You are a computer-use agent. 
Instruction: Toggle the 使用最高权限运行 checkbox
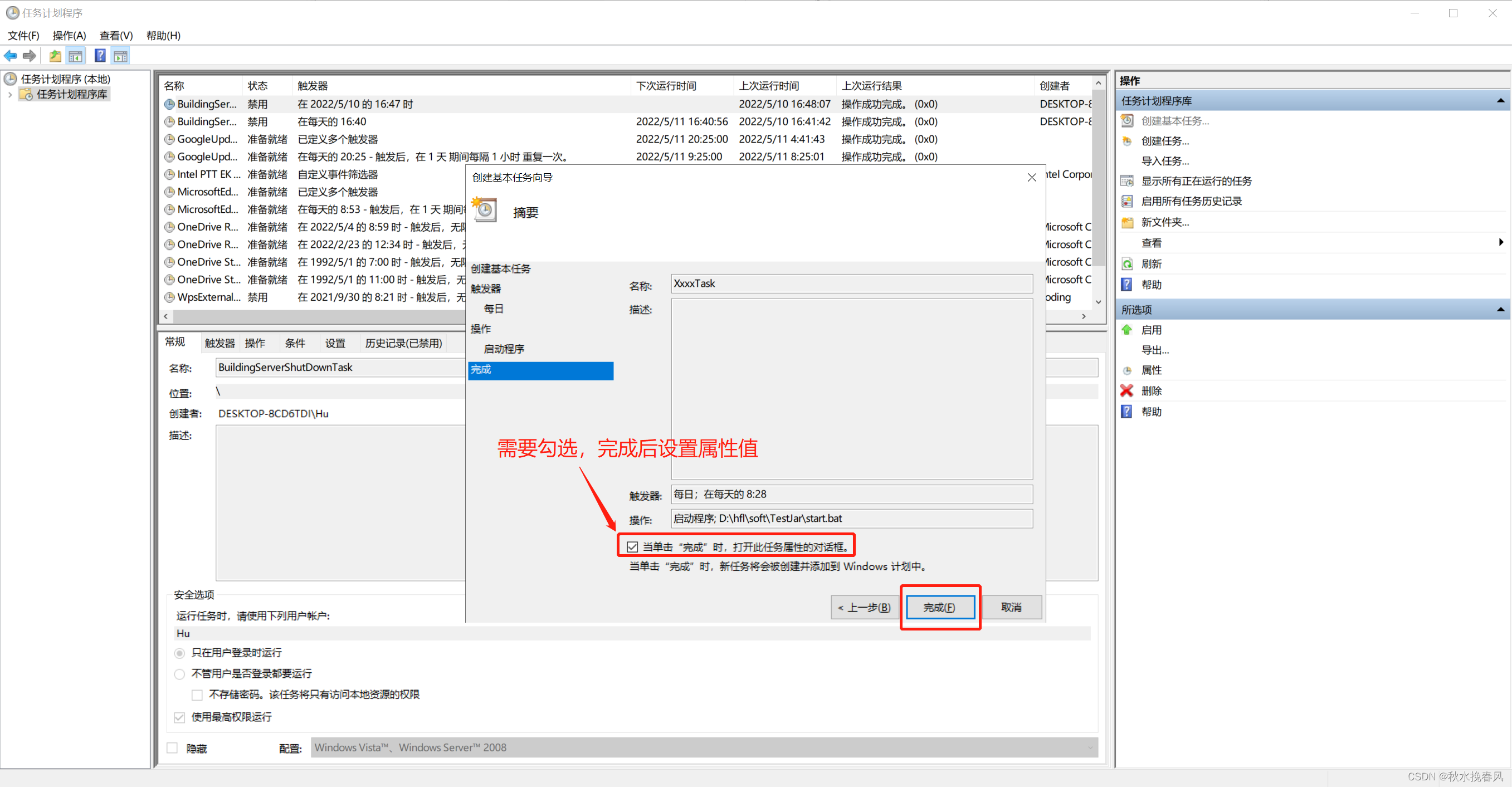click(x=179, y=717)
